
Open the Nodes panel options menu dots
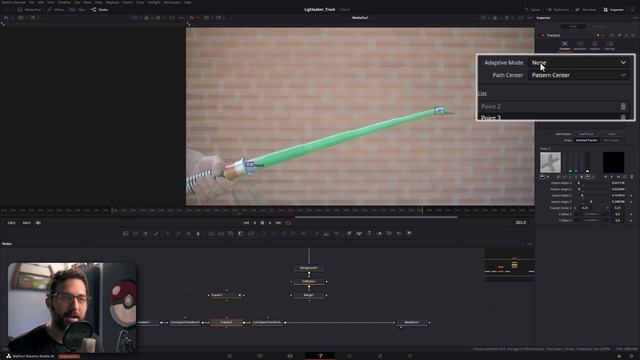point(530,244)
